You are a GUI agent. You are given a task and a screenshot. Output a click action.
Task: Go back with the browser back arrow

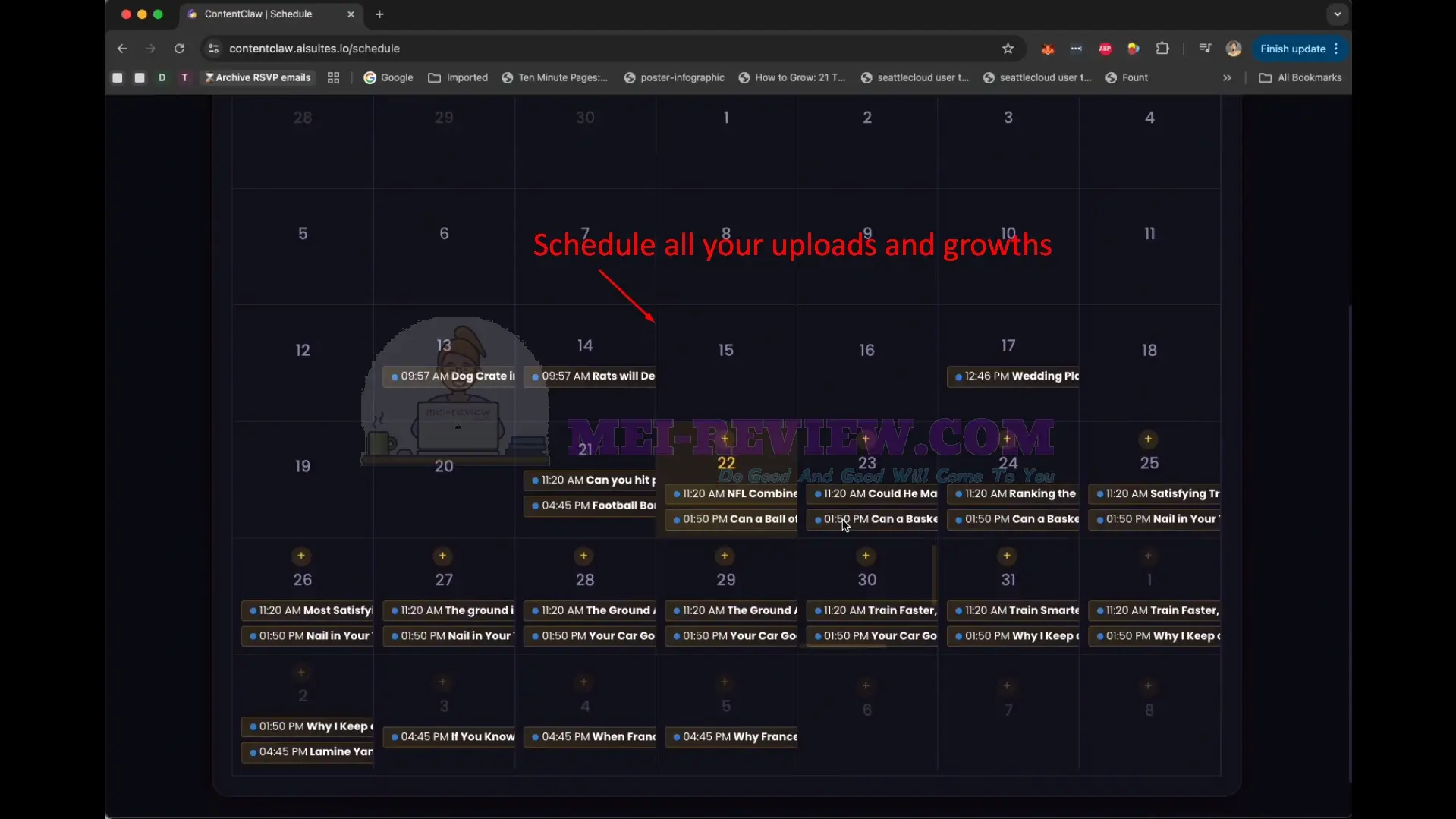click(122, 49)
